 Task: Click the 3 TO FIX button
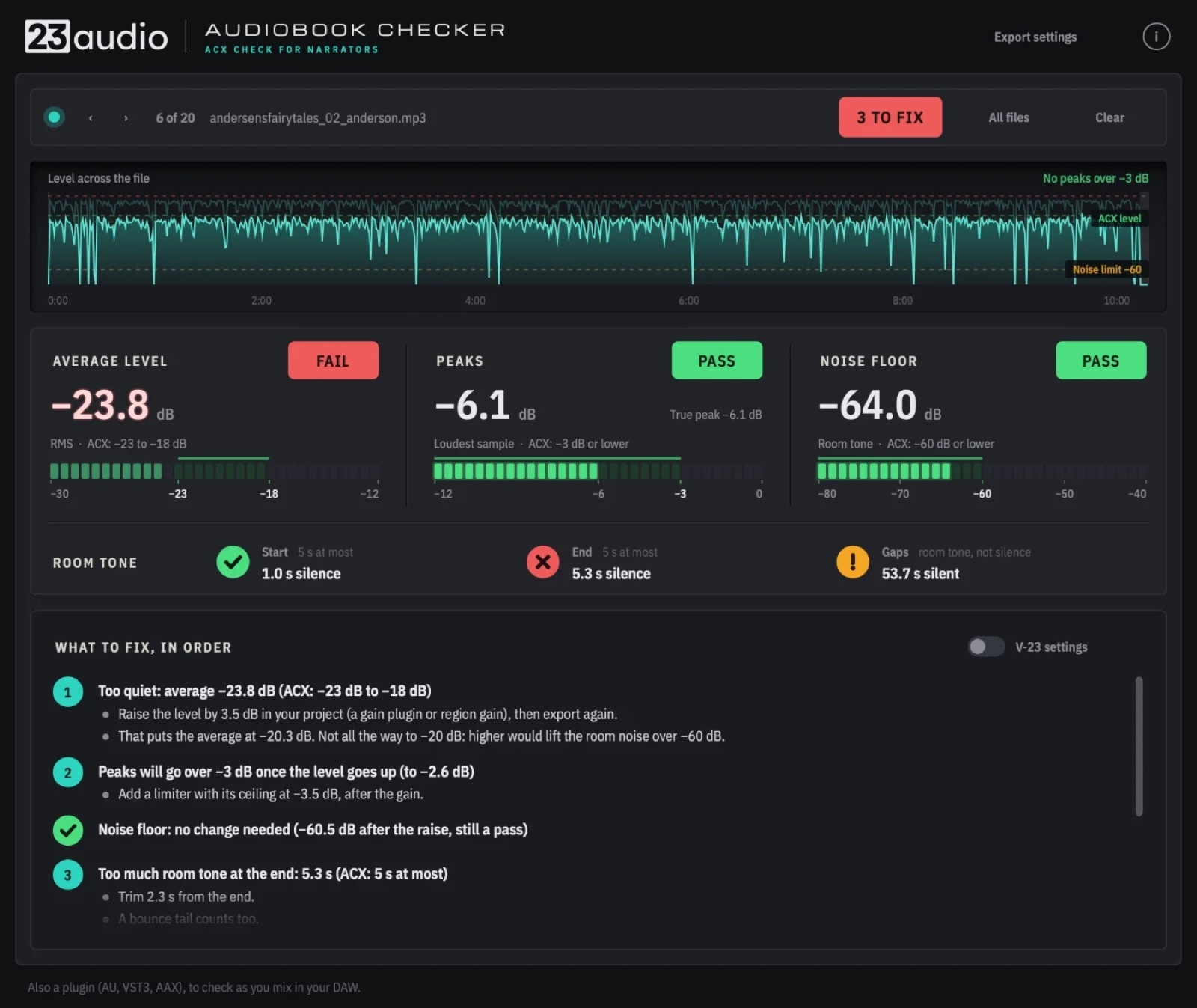pyautogui.click(x=890, y=117)
